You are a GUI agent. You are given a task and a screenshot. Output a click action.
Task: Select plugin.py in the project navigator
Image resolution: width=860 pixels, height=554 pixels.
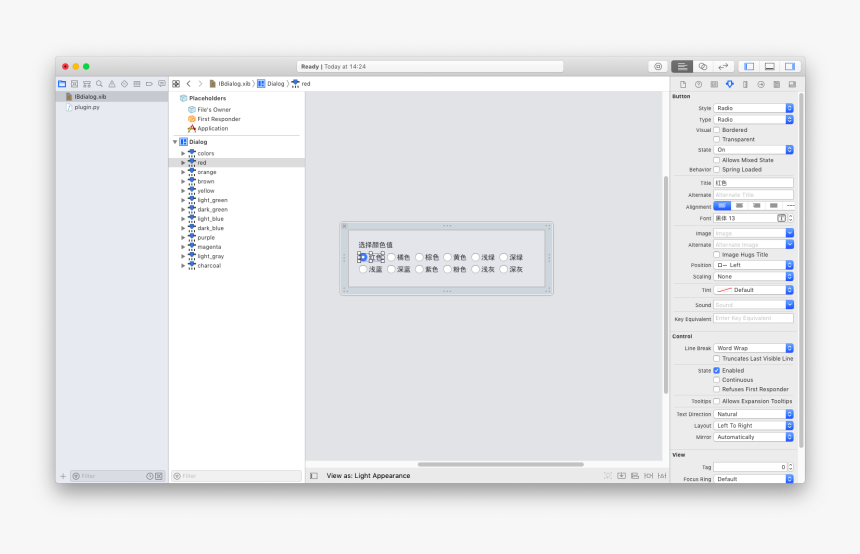[x=87, y=107]
